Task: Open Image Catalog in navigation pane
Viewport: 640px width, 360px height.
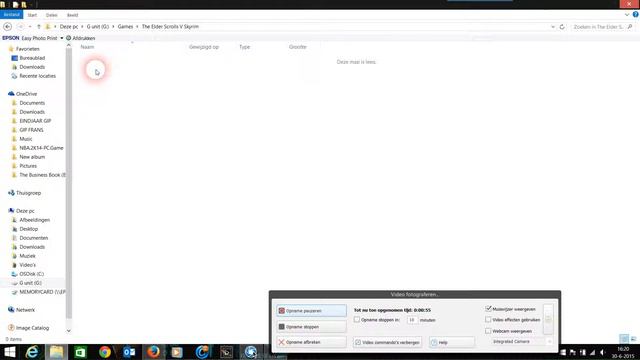Action: (32, 328)
